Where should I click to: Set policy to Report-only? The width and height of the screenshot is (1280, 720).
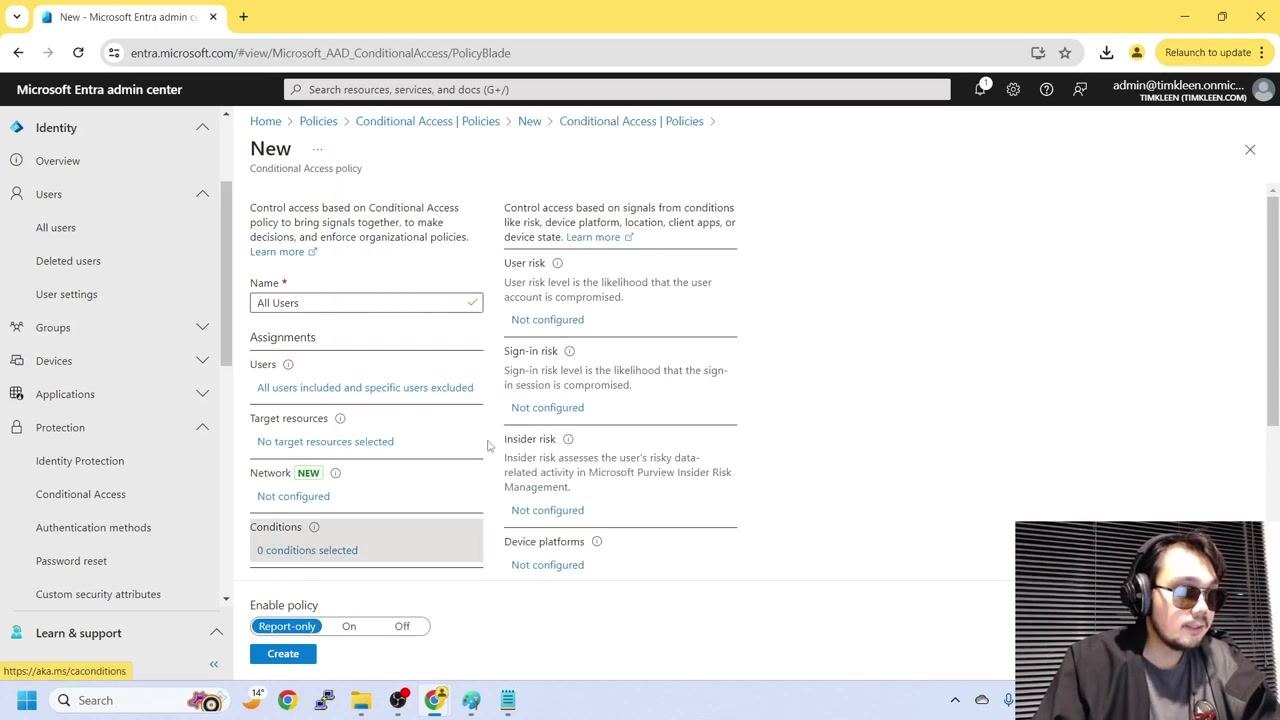tap(287, 626)
